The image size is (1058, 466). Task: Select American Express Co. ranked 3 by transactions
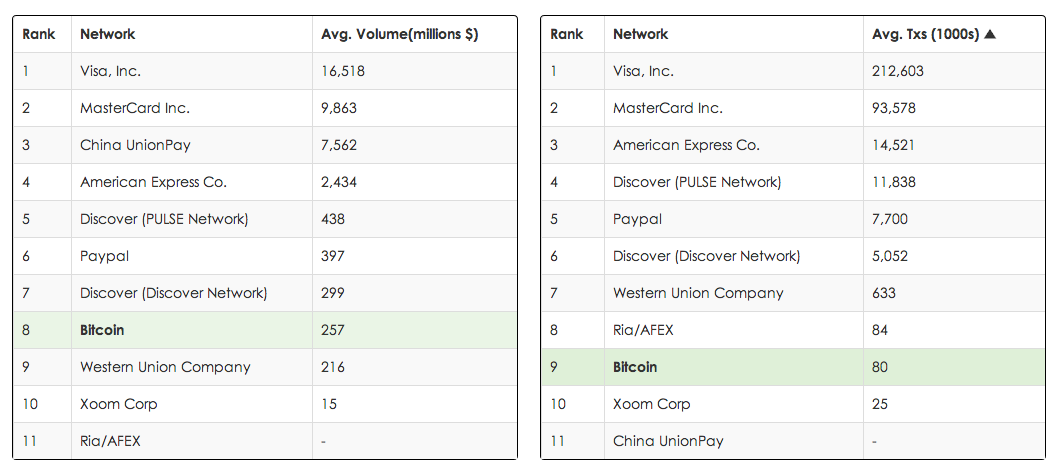(686, 145)
